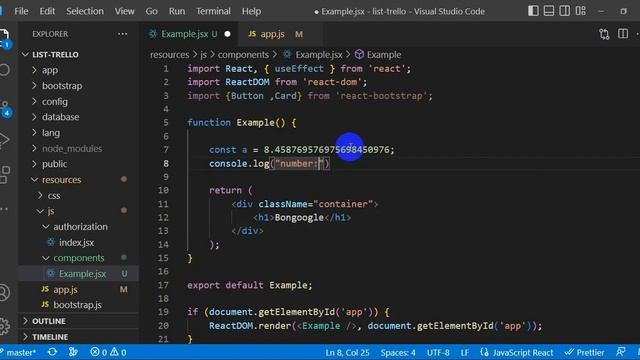The height and width of the screenshot is (360, 640).
Task: Open the File menu
Action: (21, 11)
